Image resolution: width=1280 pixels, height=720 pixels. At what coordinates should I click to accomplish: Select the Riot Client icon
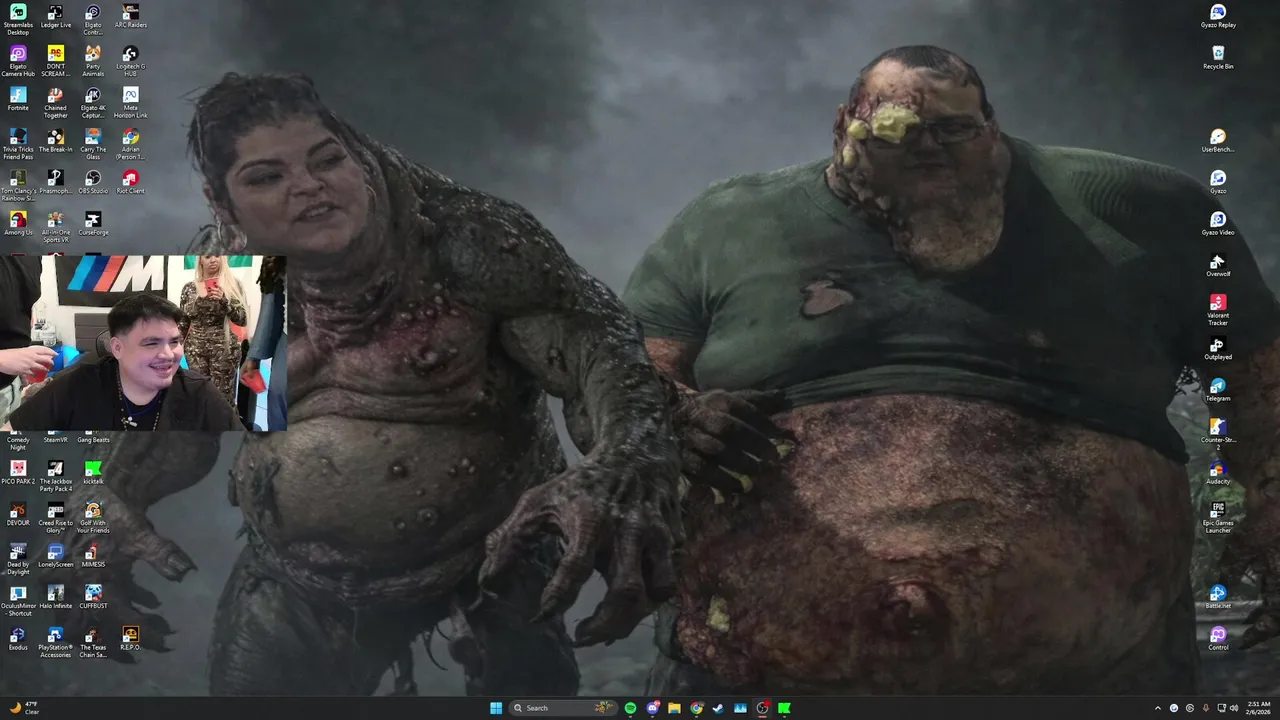(x=130, y=182)
